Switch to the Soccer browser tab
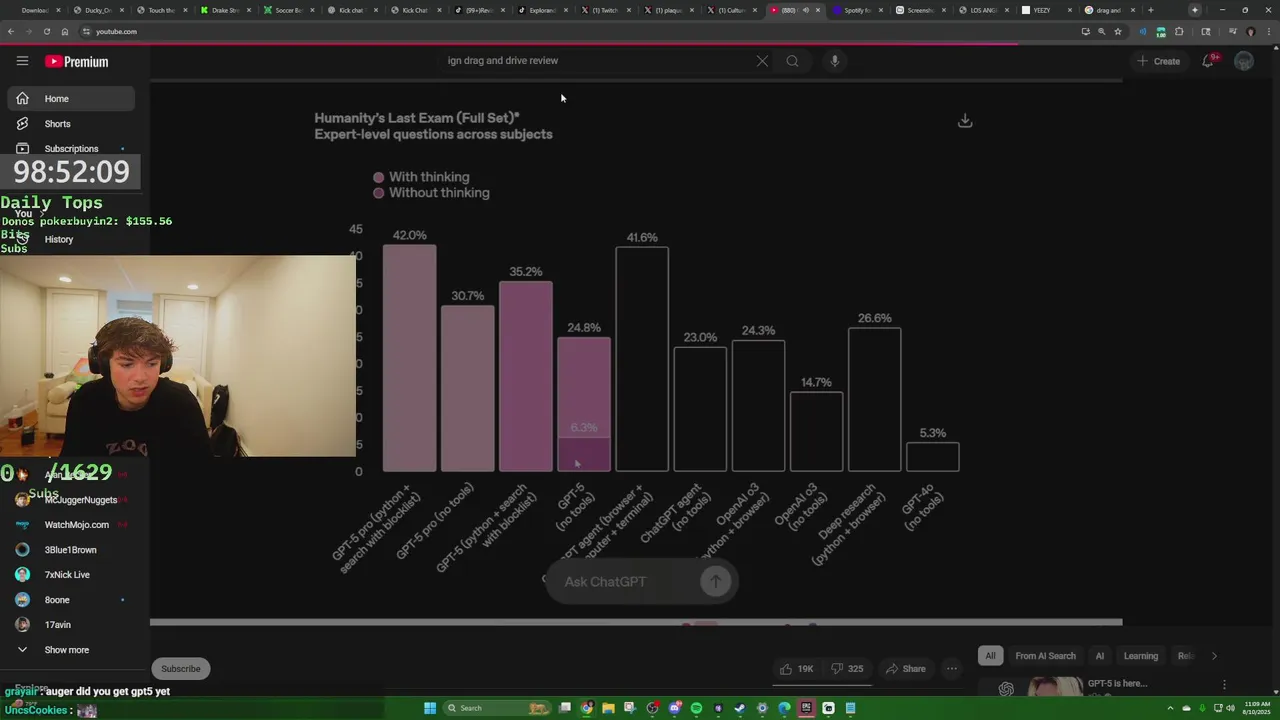 288,10
